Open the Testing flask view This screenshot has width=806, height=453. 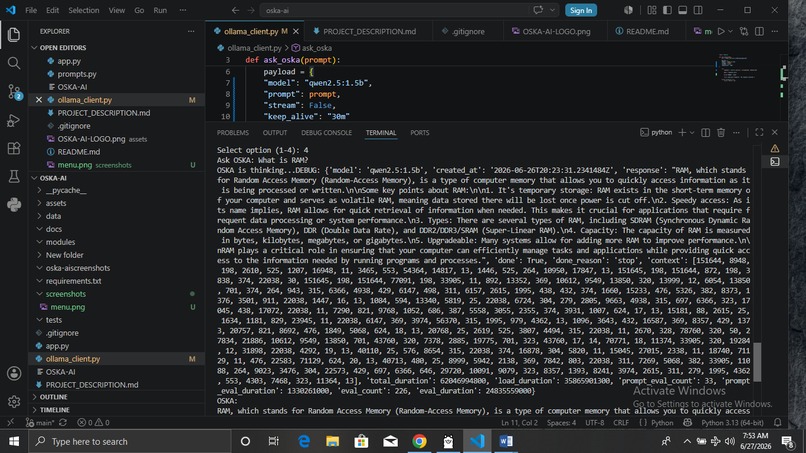coord(14,176)
